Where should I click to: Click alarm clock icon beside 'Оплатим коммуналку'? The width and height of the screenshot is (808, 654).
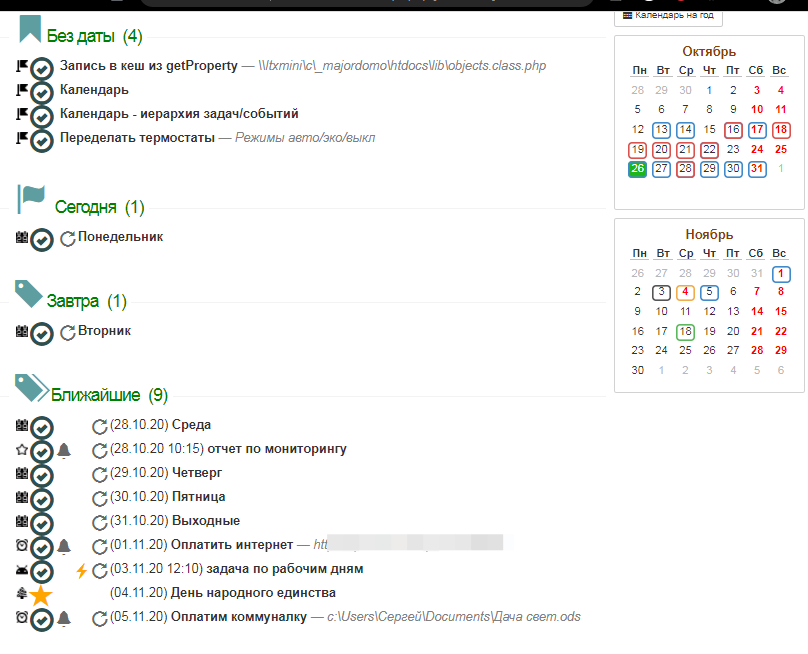[x=22, y=617]
